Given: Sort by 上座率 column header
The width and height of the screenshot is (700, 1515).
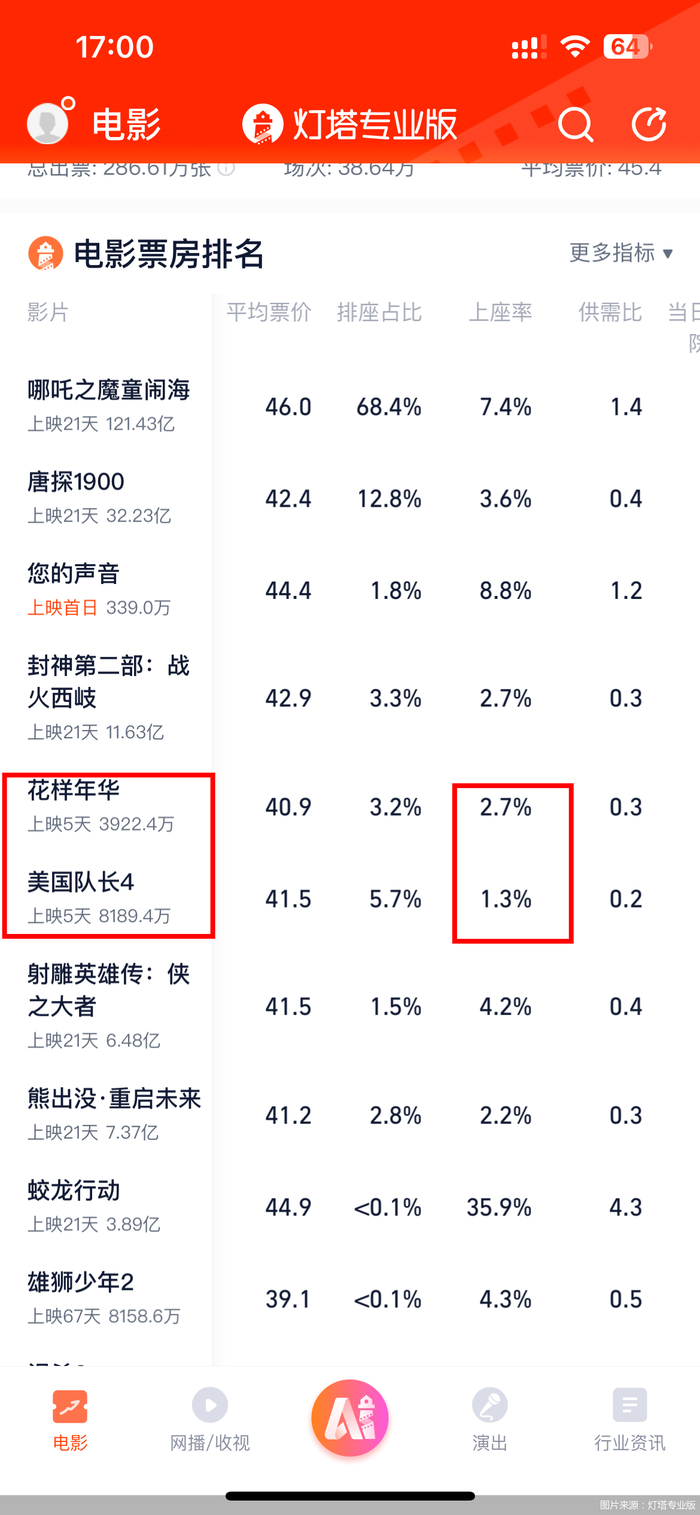Looking at the screenshot, I should (x=501, y=313).
